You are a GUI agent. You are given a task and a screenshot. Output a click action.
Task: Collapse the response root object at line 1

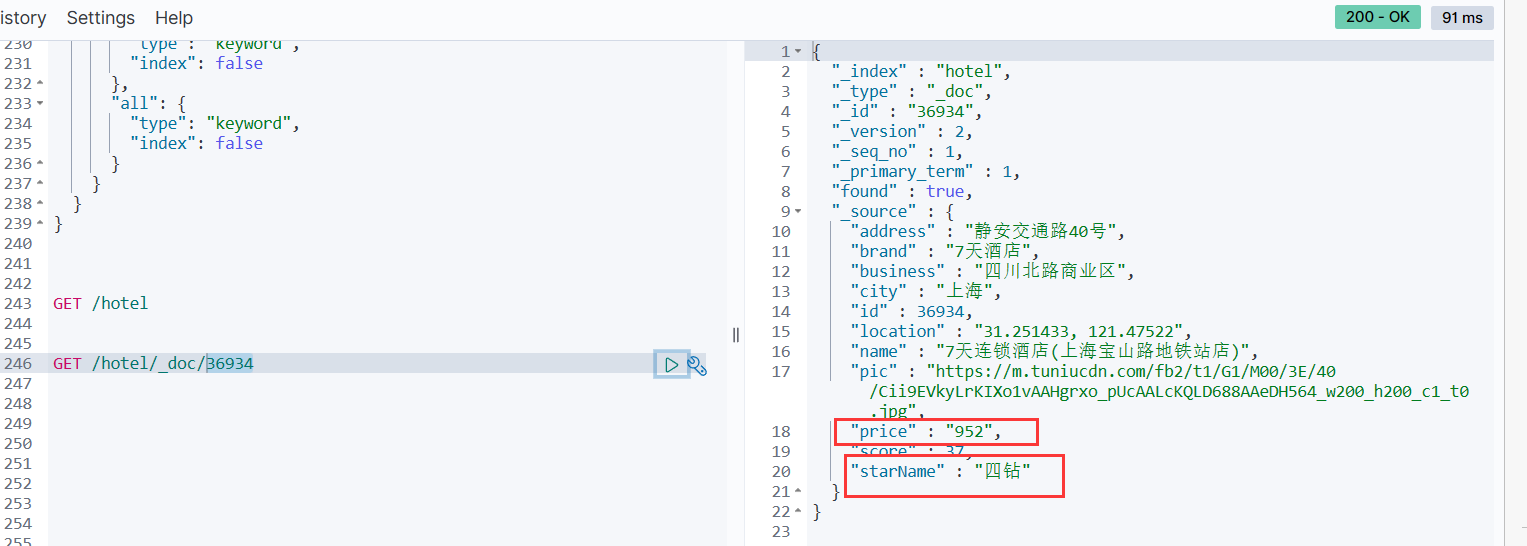798,51
